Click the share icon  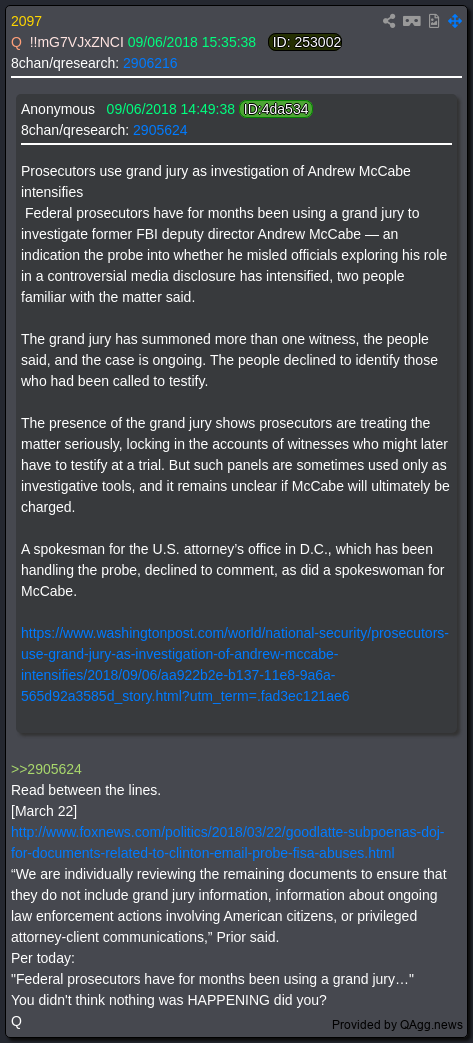point(389,21)
